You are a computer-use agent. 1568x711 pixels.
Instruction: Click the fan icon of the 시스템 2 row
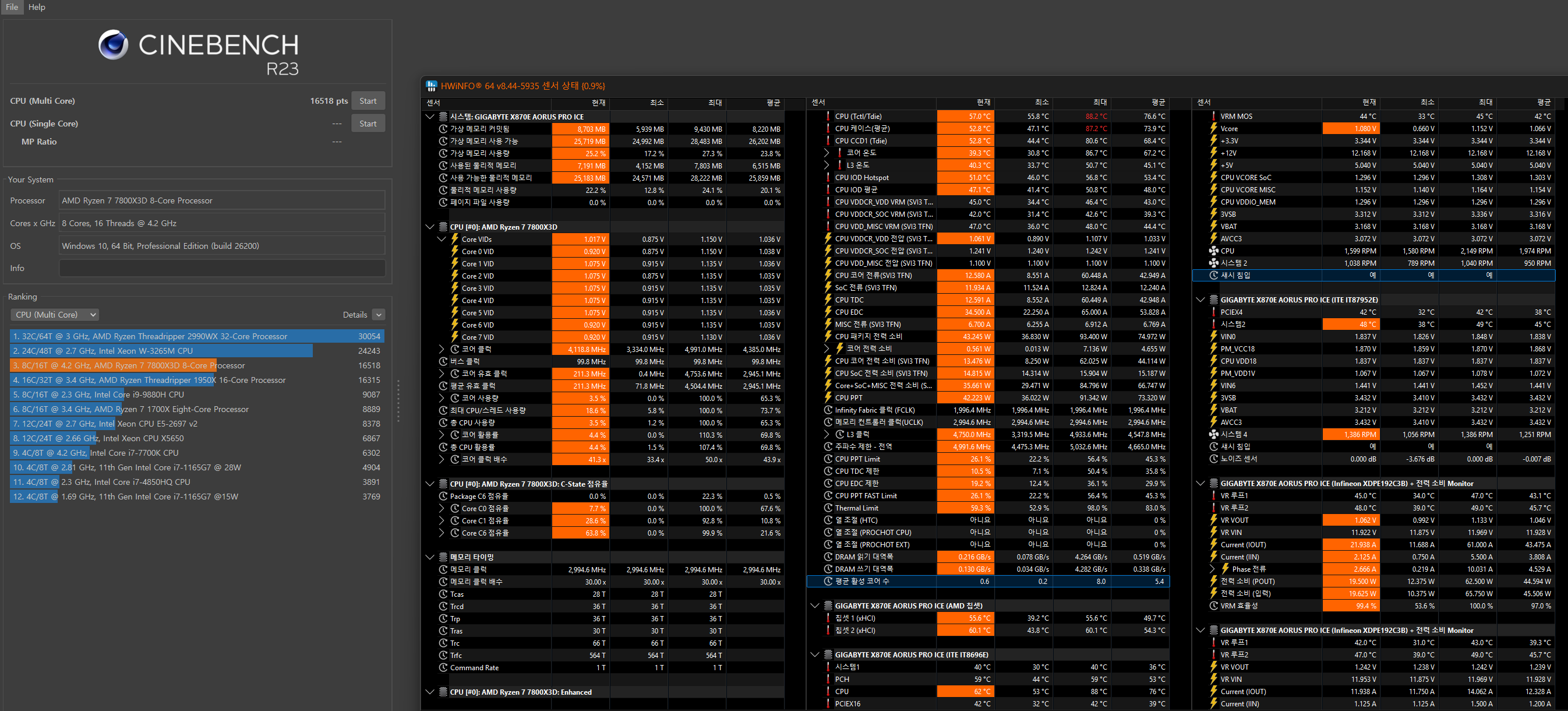pyautogui.click(x=1213, y=263)
